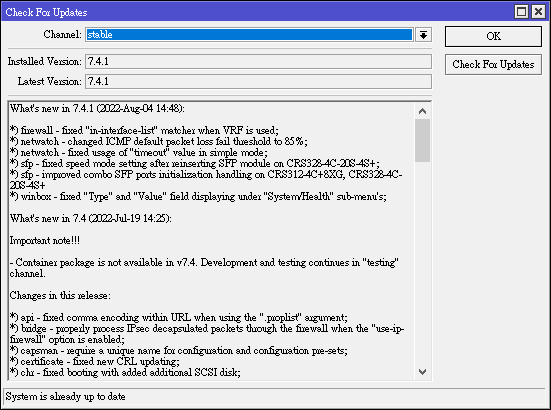
Task: Click the firewall in-interface-list changelog line
Action: [x=144, y=130]
